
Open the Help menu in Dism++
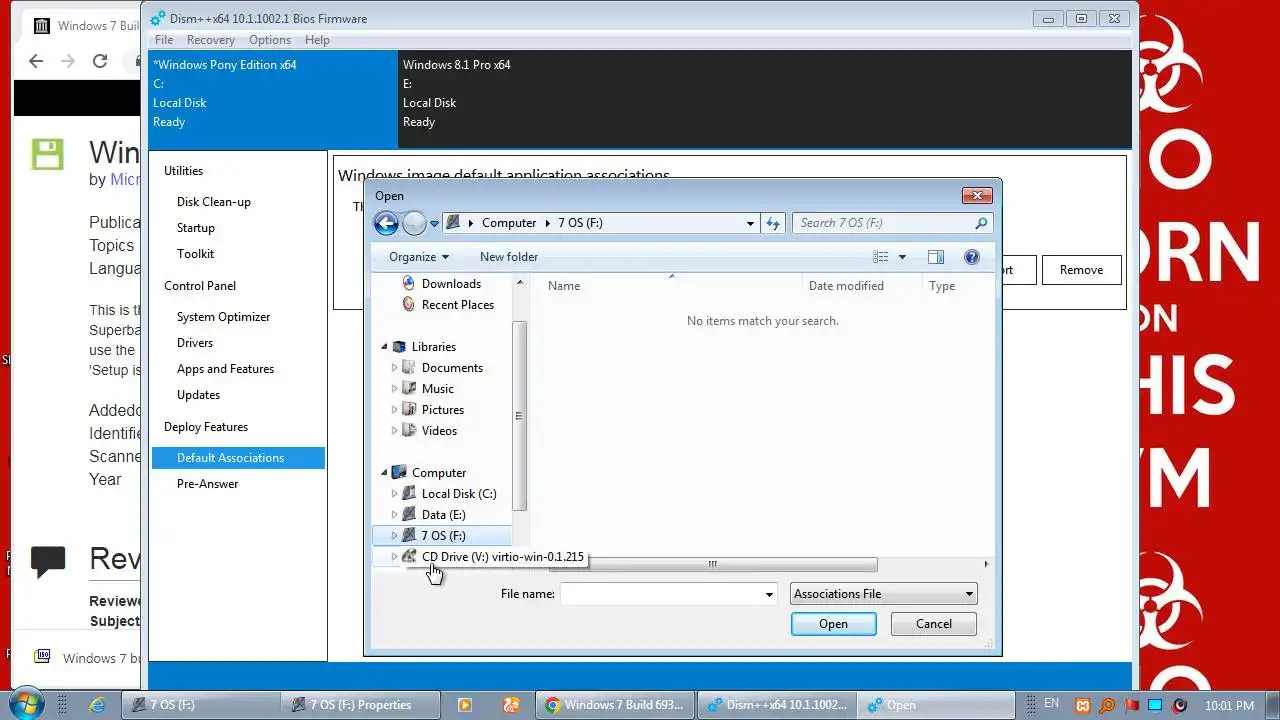click(x=317, y=40)
